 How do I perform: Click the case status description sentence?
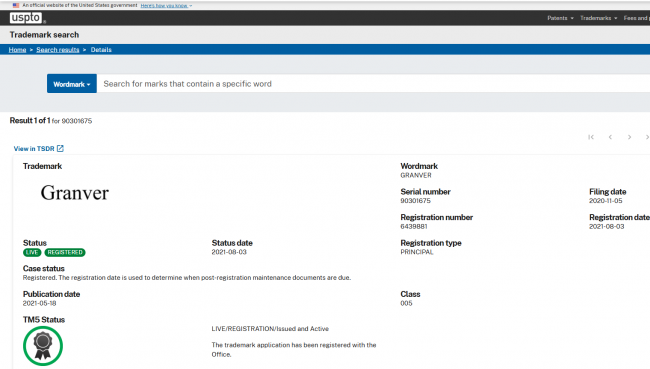tap(187, 278)
